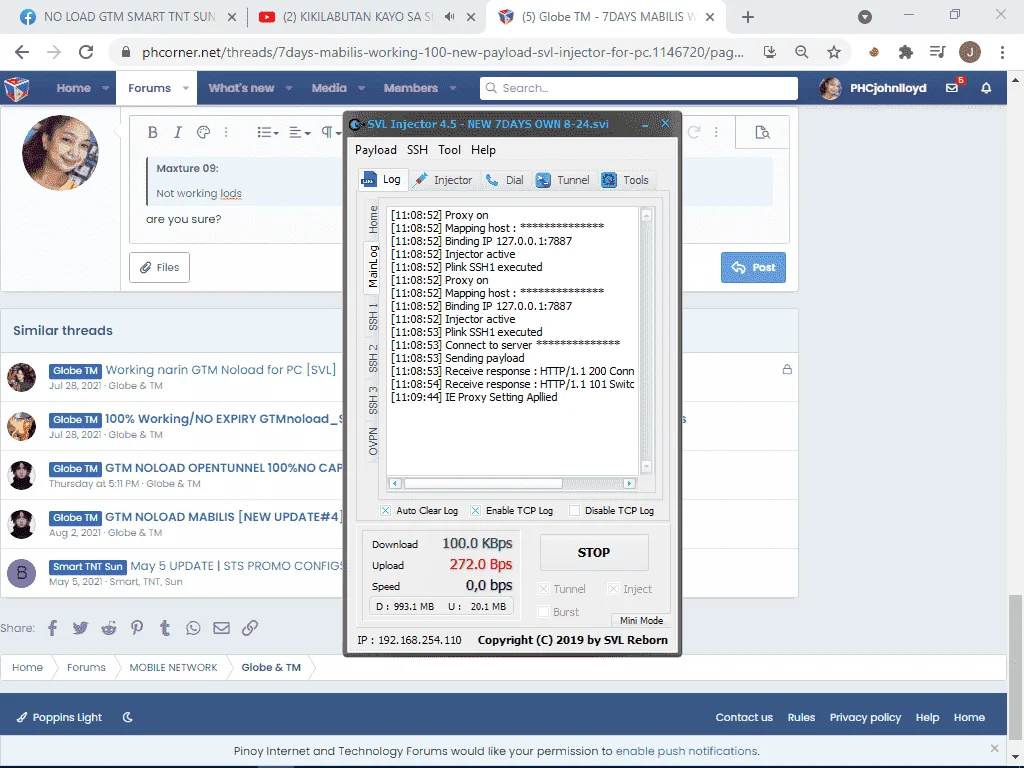The image size is (1024, 768).
Task: Toggle dark mode moon icon in footer
Action: pyautogui.click(x=128, y=717)
